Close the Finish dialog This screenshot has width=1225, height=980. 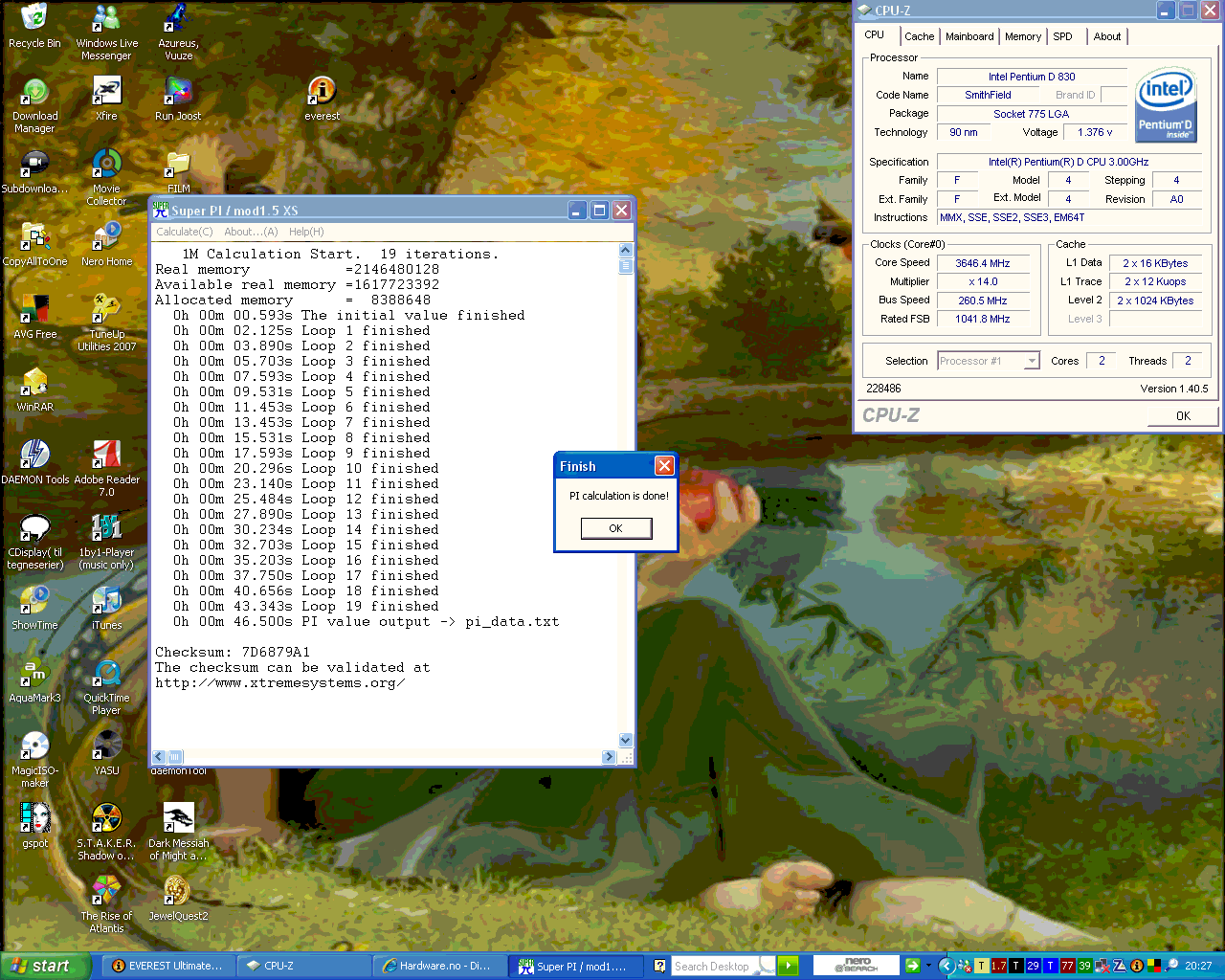pos(664,466)
